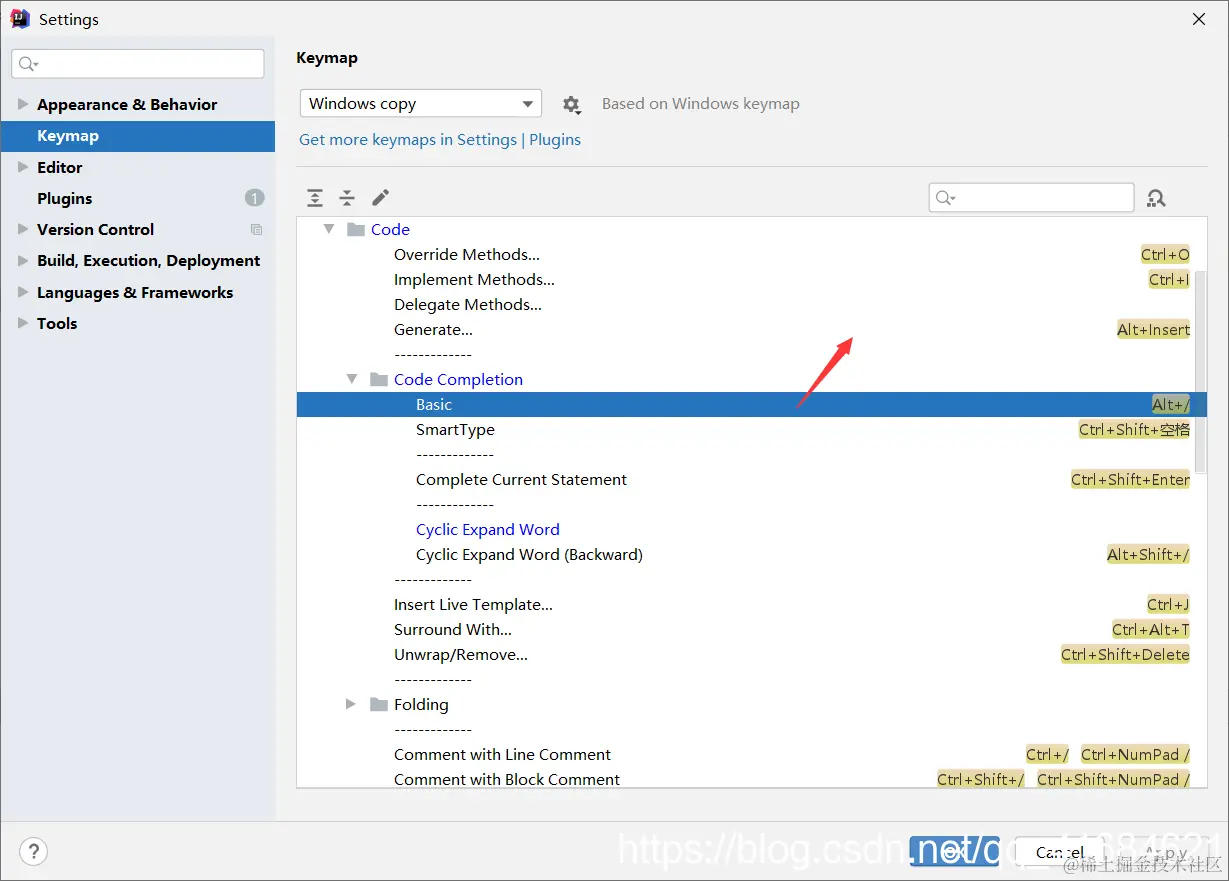Click the OK button
Image resolution: width=1229 pixels, height=881 pixels.
(x=952, y=852)
